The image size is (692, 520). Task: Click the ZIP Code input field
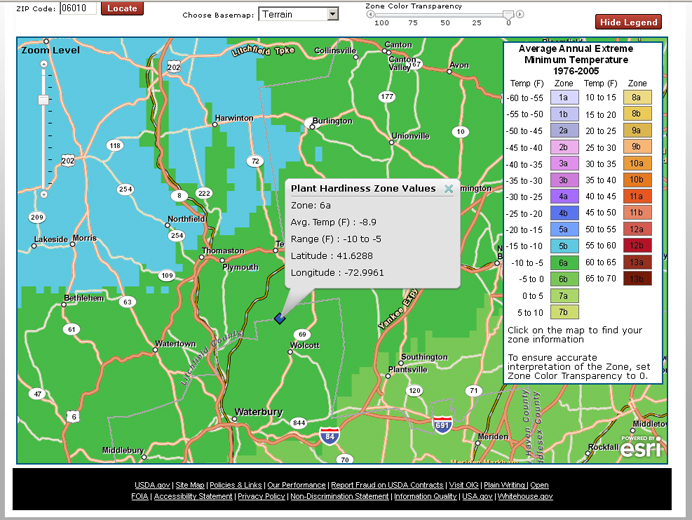(x=77, y=8)
